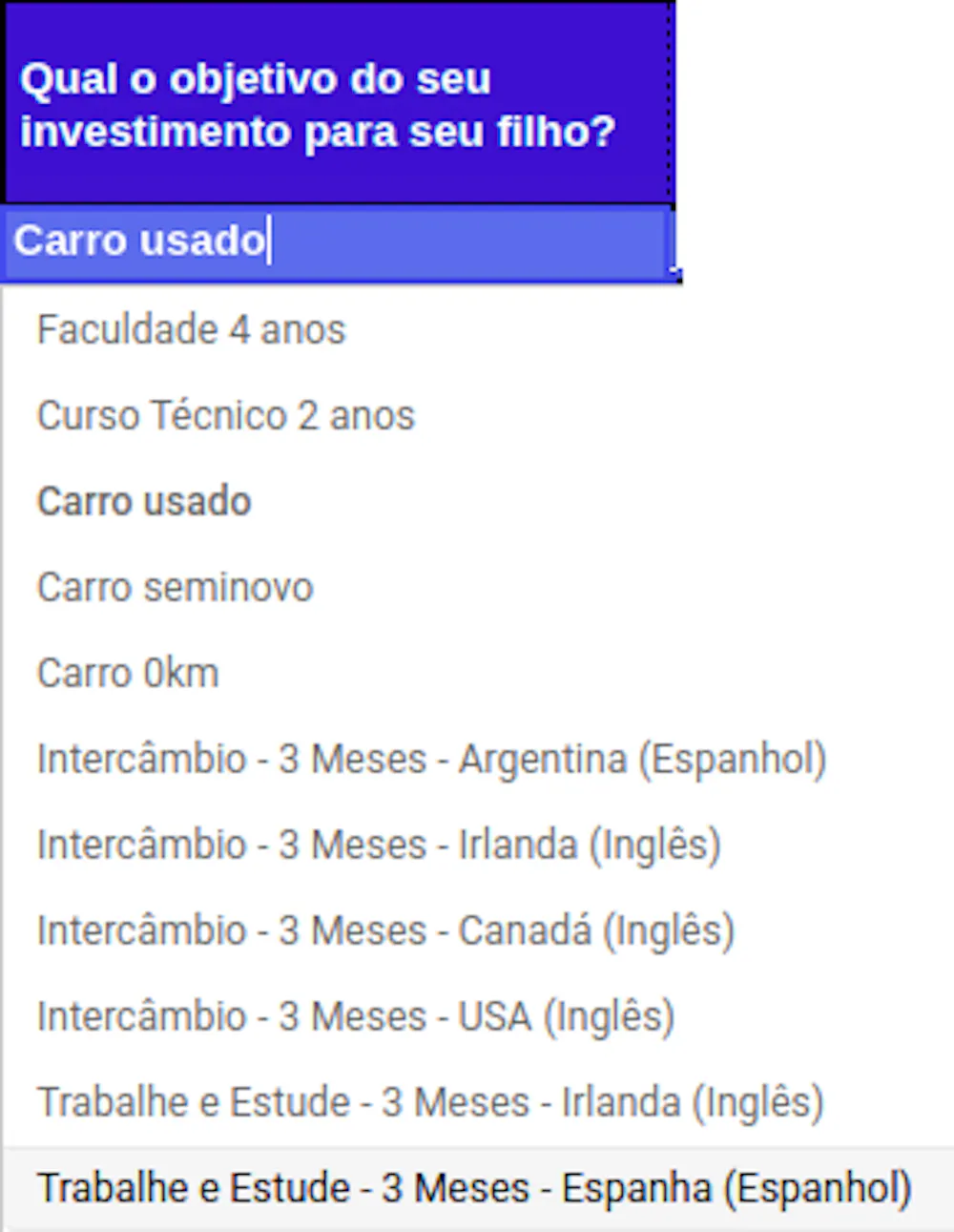Choose the two-year technical course goal
Screen dimensions: 954x1232
[x=226, y=416]
